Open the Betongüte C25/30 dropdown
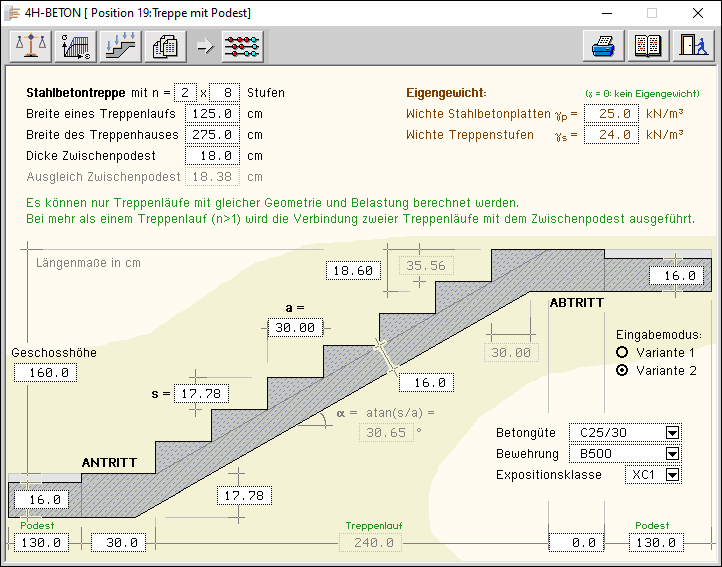Image resolution: width=722 pixels, height=567 pixels. pos(672,433)
